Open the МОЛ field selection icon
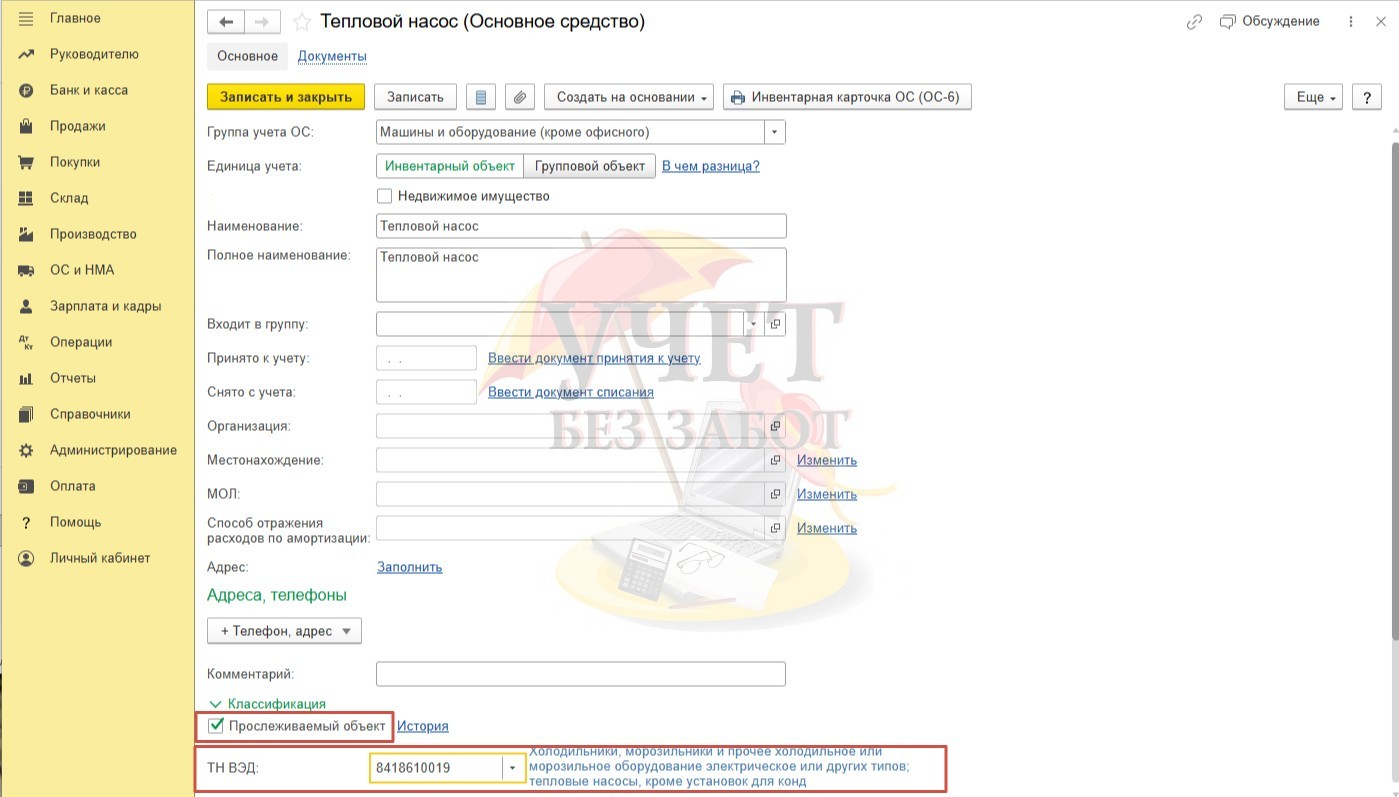The width and height of the screenshot is (1399, 797). (x=775, y=494)
